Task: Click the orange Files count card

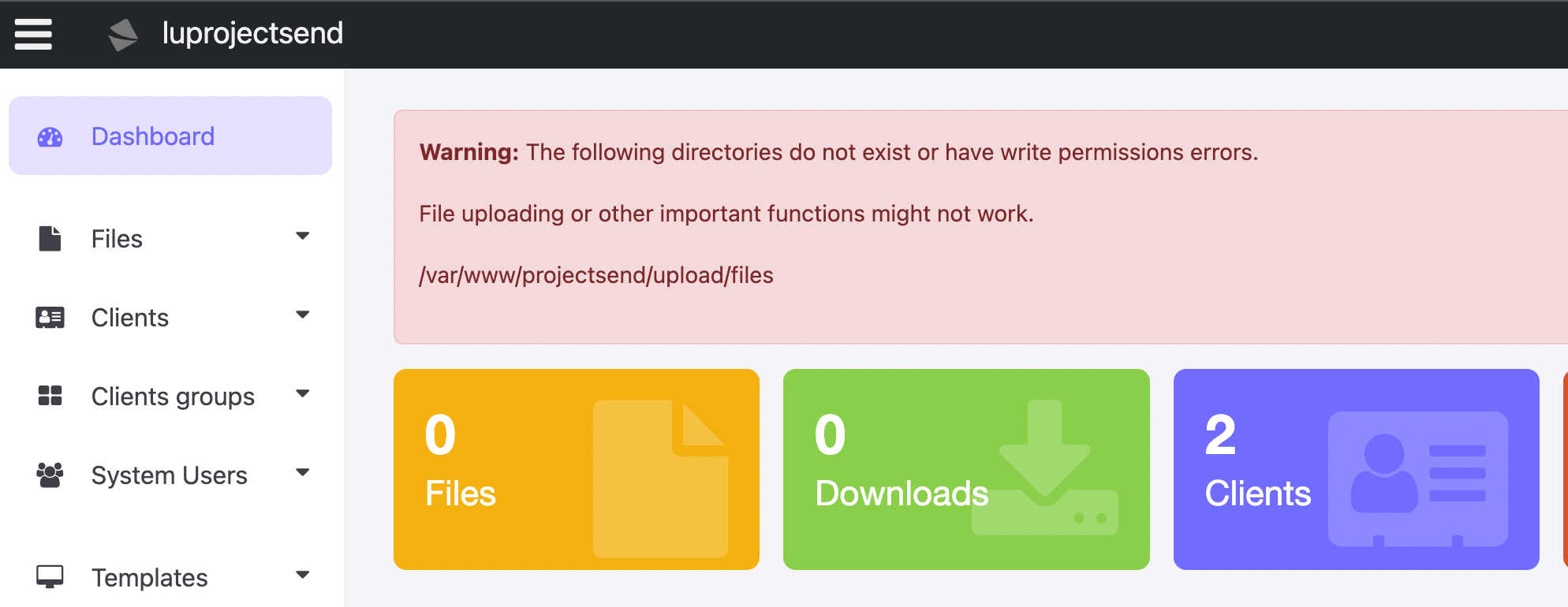Action: click(x=576, y=468)
